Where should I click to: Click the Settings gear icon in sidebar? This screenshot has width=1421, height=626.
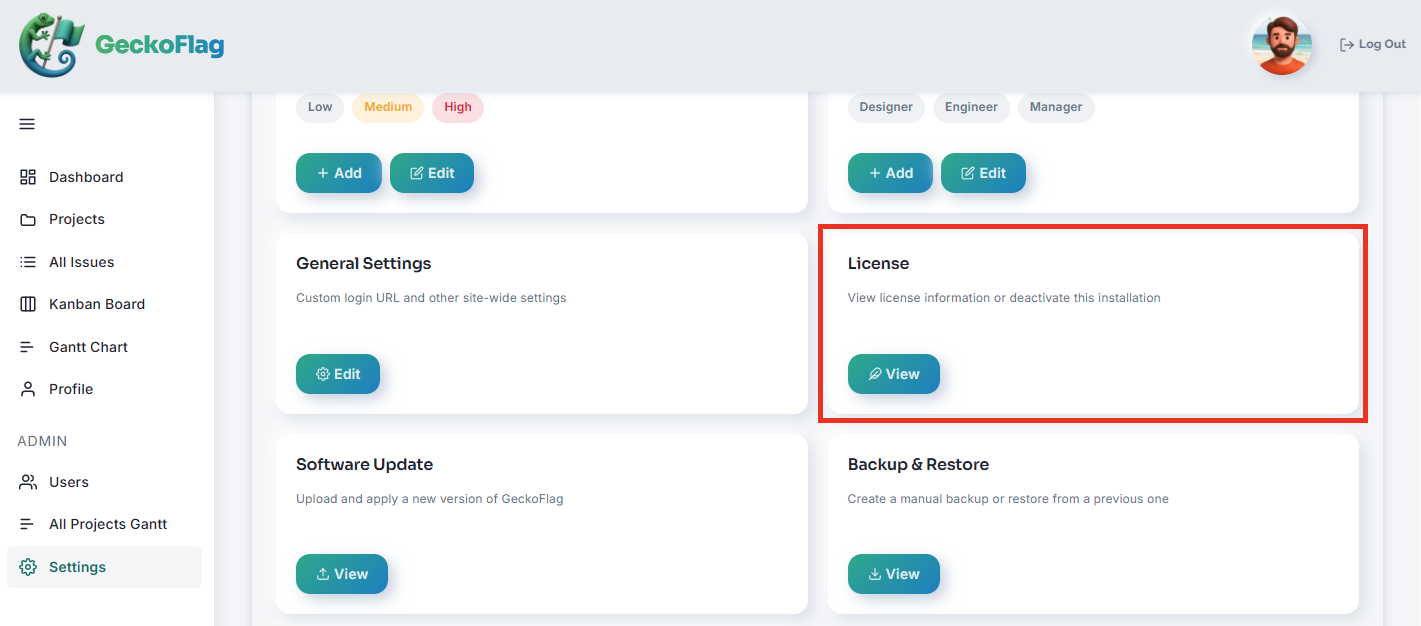pos(28,567)
